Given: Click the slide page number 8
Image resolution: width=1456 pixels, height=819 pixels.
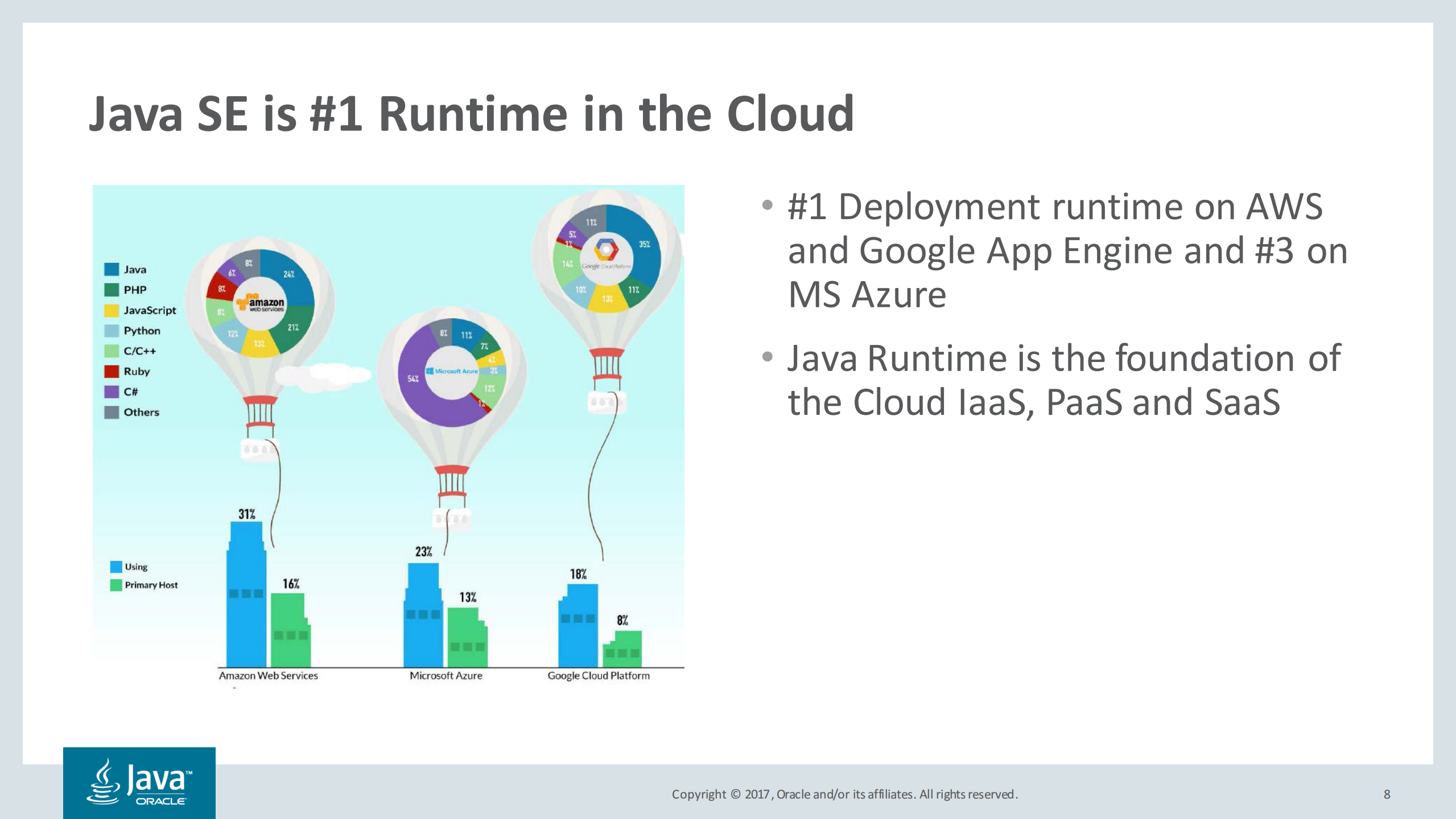Looking at the screenshot, I should pyautogui.click(x=1387, y=794).
